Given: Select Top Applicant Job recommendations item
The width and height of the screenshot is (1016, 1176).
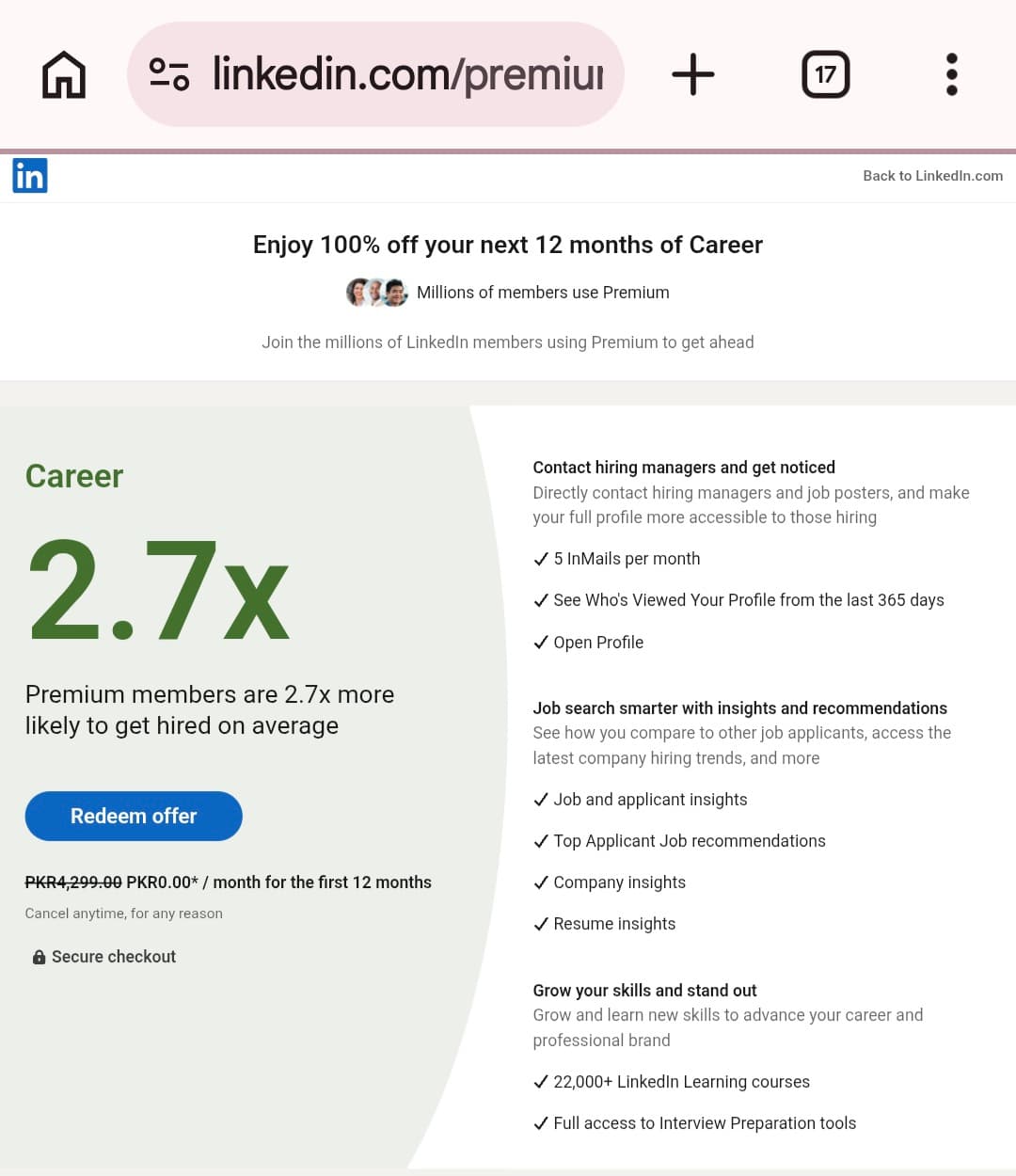Looking at the screenshot, I should [690, 841].
